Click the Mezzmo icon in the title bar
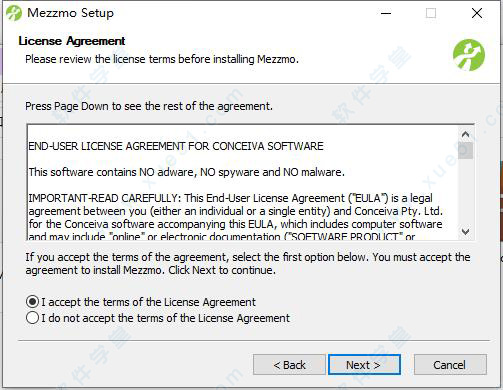Viewport: 503px width, 390px height. [x=14, y=13]
